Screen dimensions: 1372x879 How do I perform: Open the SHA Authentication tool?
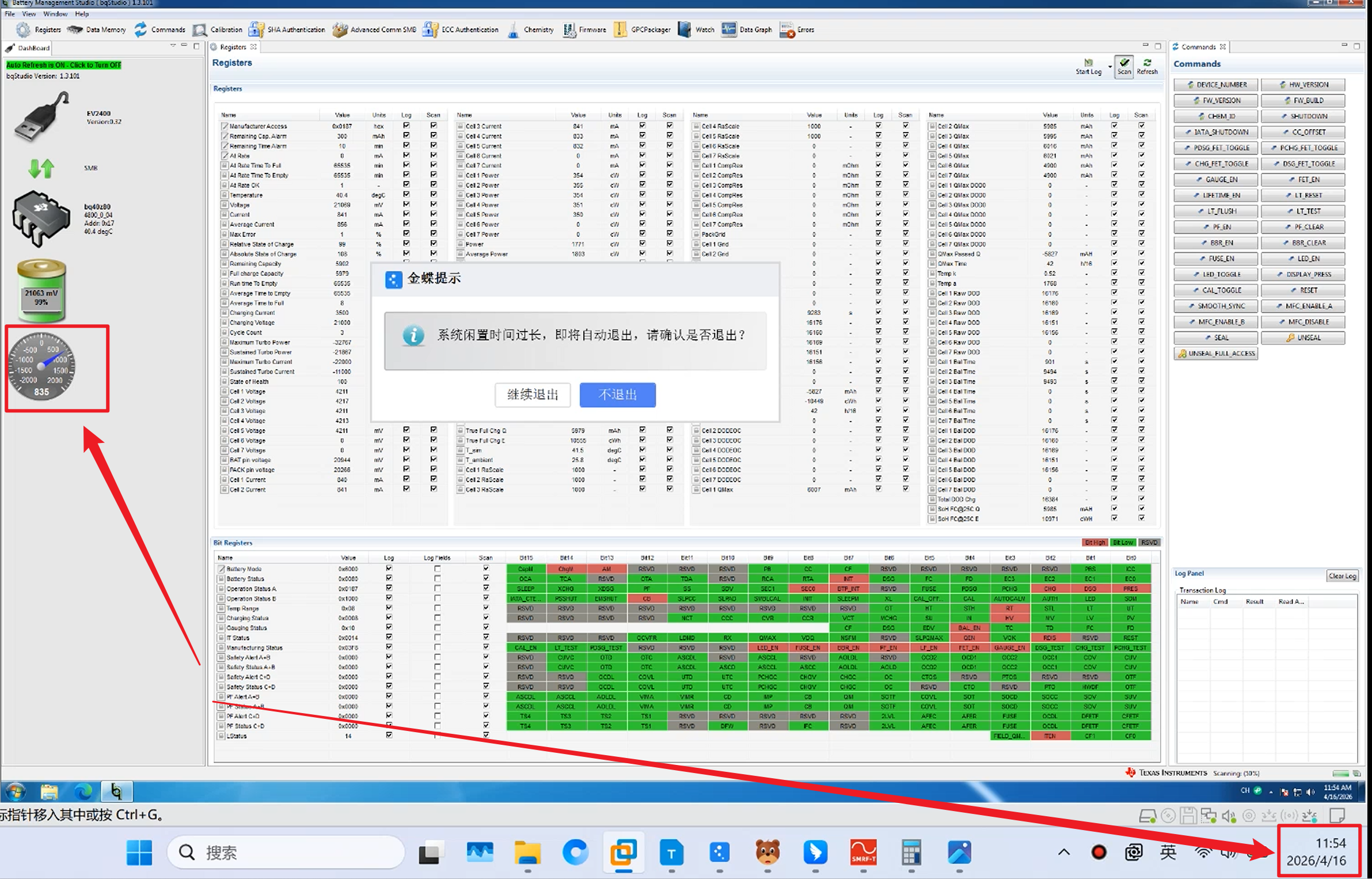click(287, 29)
